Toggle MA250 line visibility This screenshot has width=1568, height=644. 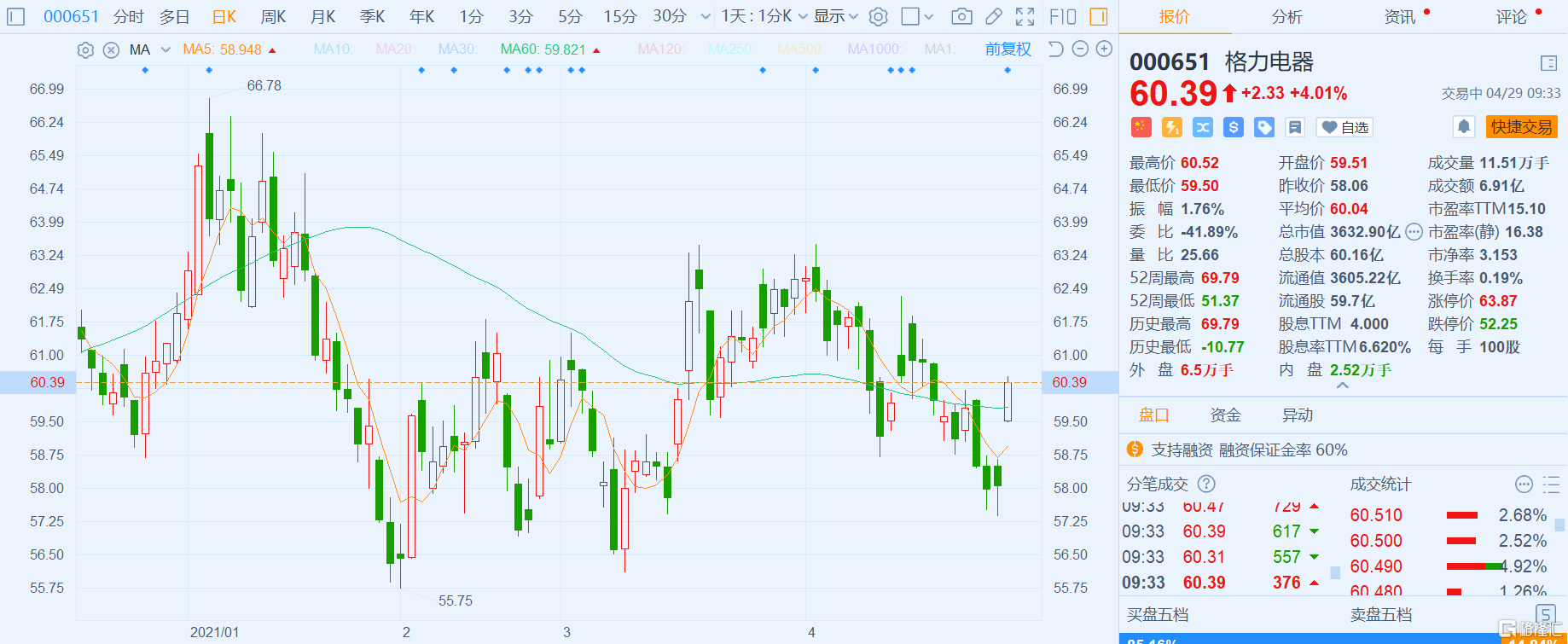[x=730, y=49]
